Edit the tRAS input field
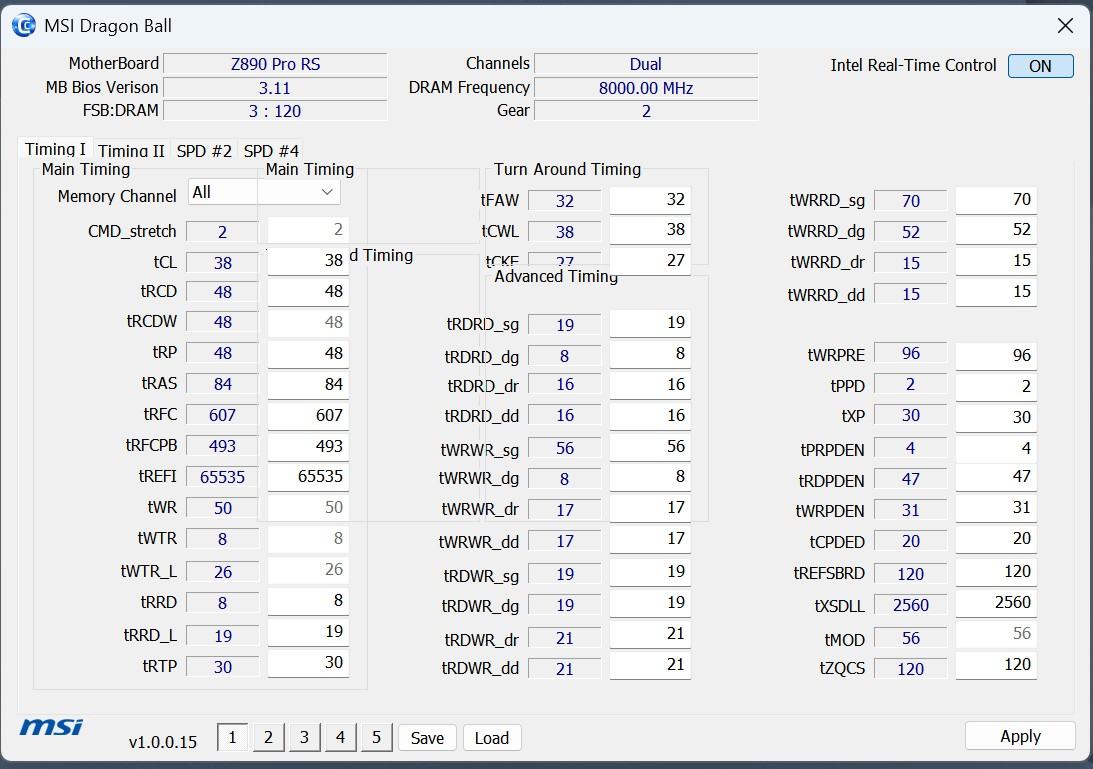This screenshot has width=1093, height=769. 308,384
